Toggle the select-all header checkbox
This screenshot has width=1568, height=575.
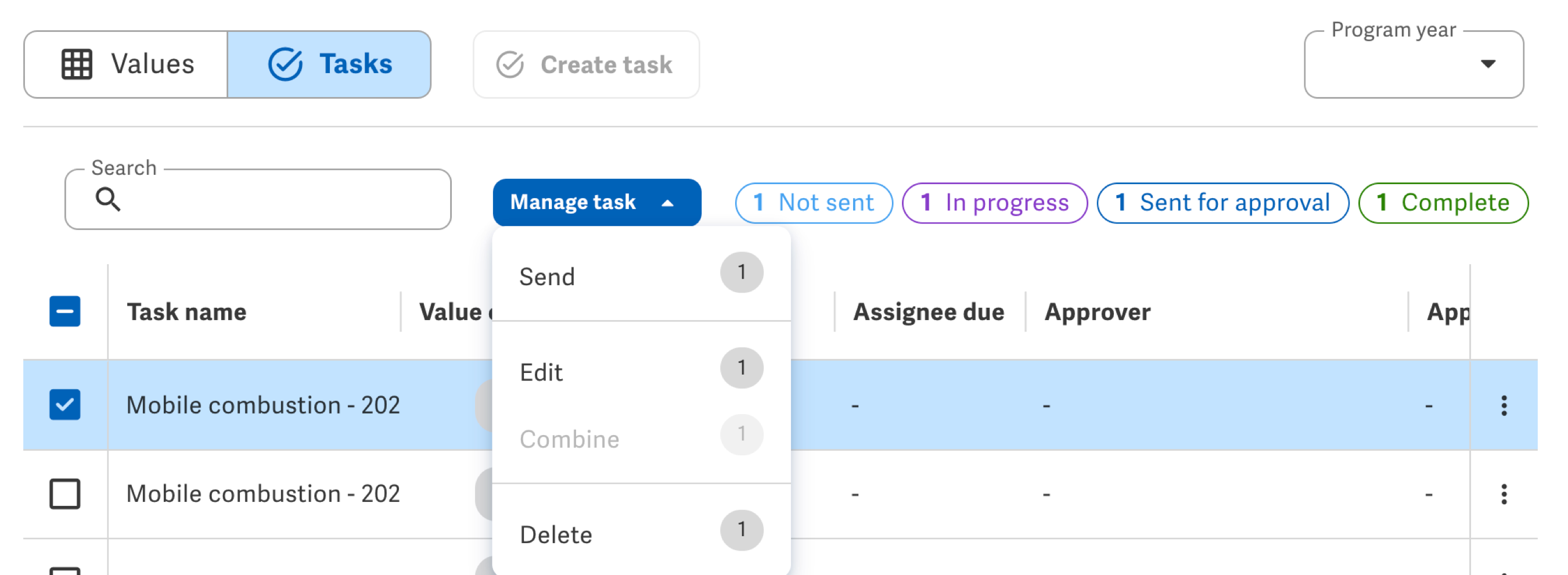tap(64, 311)
